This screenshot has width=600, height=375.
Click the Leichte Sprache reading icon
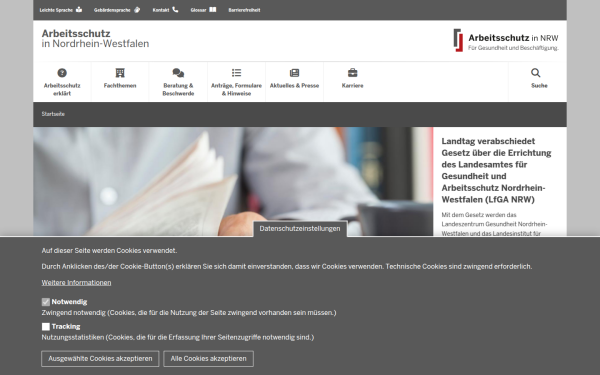[79, 10]
